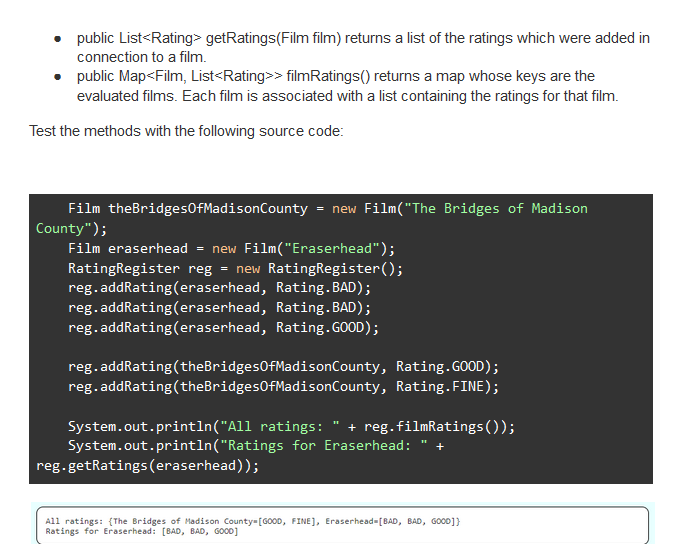The width and height of the screenshot is (698, 544).
Task: Click output line starting 'All ratings: {The Bridges of Madison County'
Action: (x=253, y=521)
